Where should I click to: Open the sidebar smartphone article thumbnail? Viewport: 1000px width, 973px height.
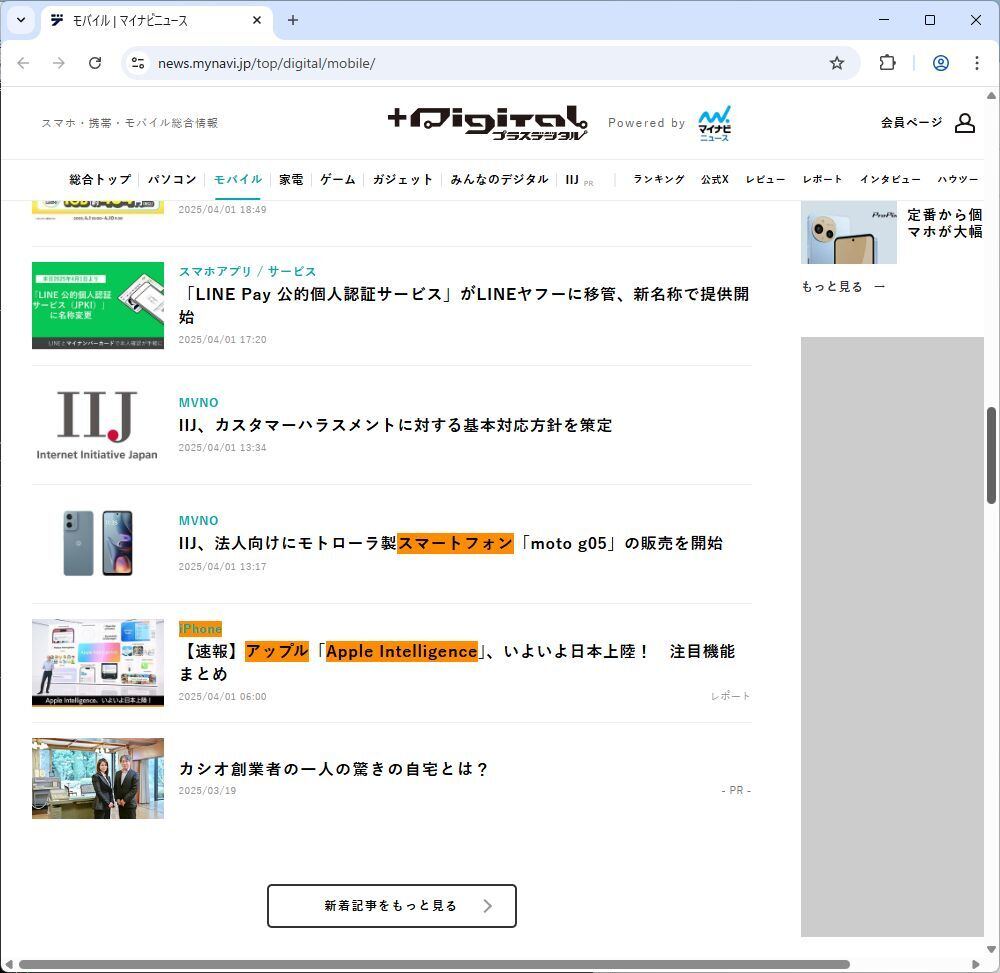[x=849, y=232]
